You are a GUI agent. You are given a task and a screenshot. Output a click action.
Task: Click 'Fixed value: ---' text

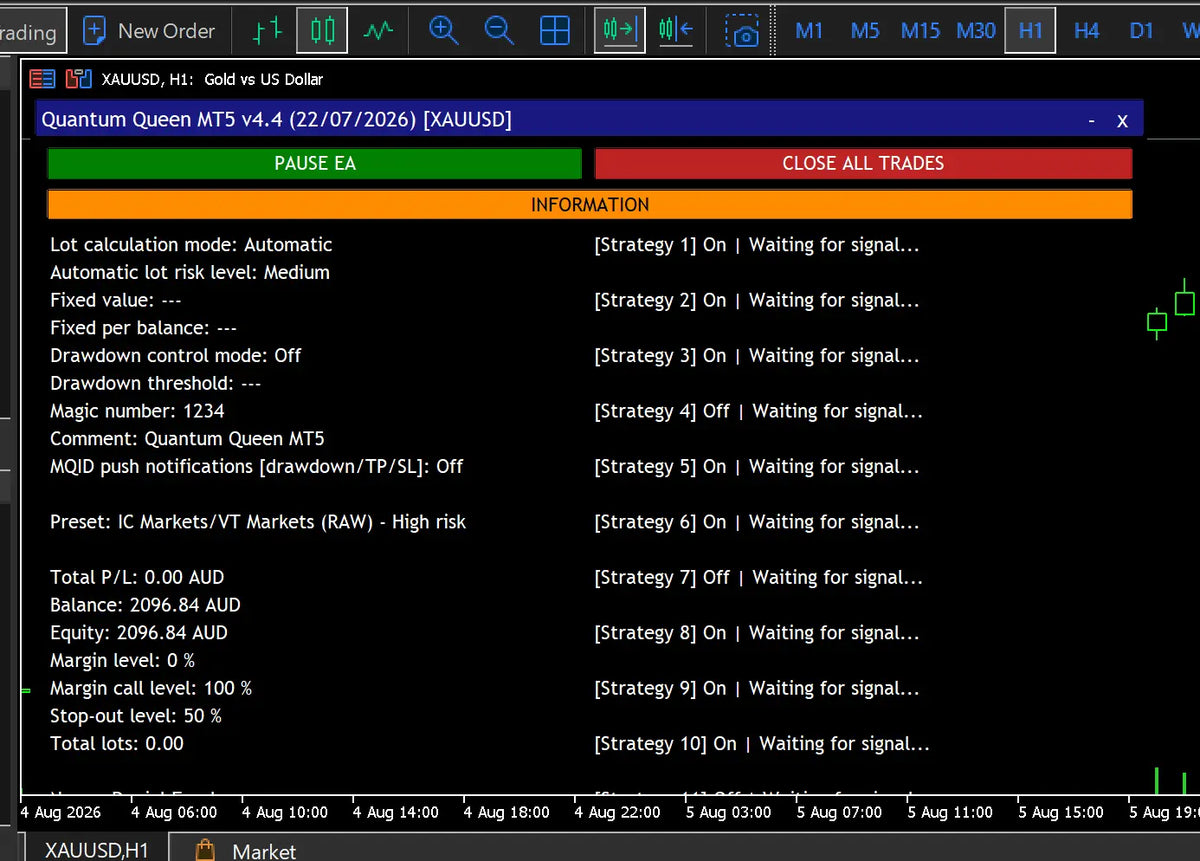[116, 300]
